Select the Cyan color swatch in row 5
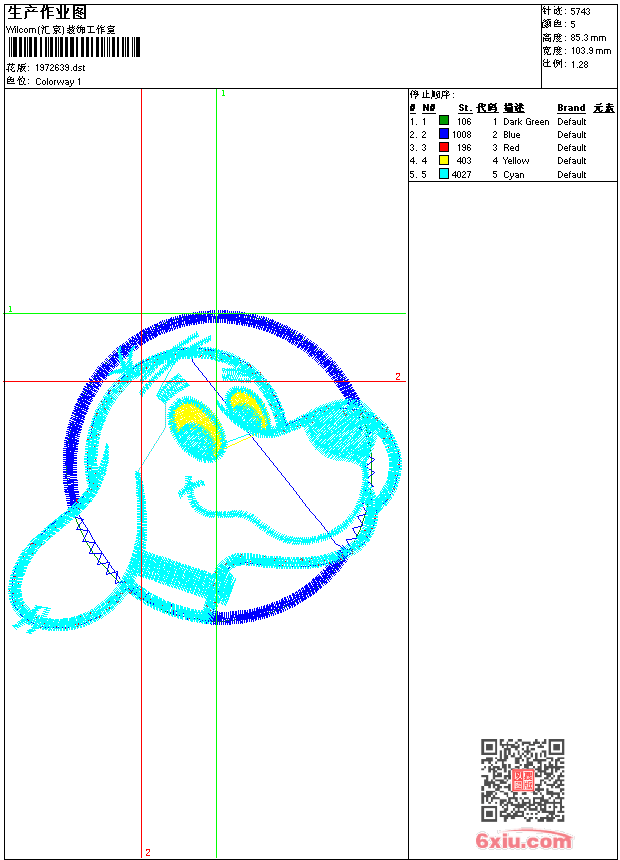 click(x=444, y=174)
